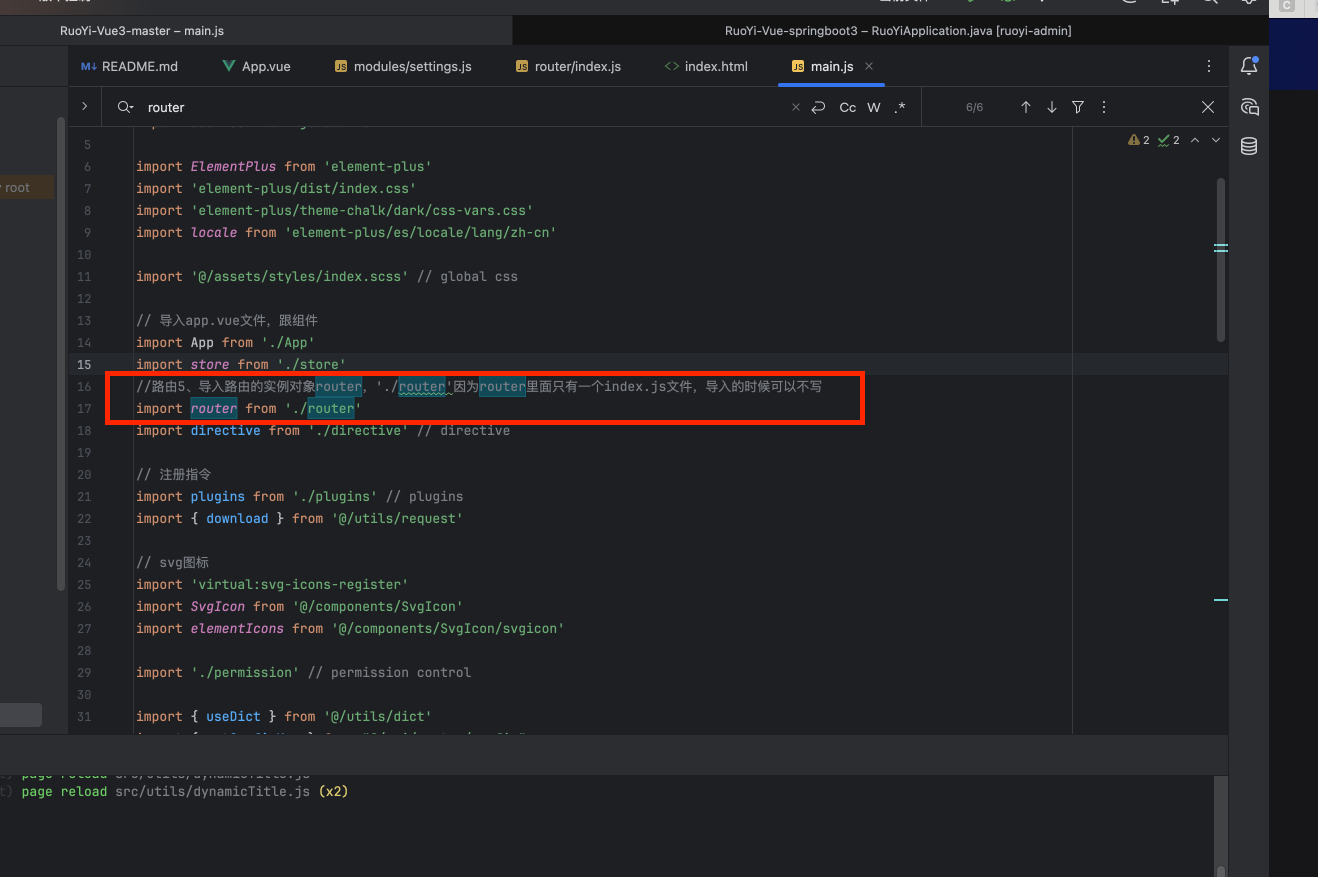The height and width of the screenshot is (877, 1318).
Task: Open editor tabs more options menu
Action: click(x=1209, y=66)
